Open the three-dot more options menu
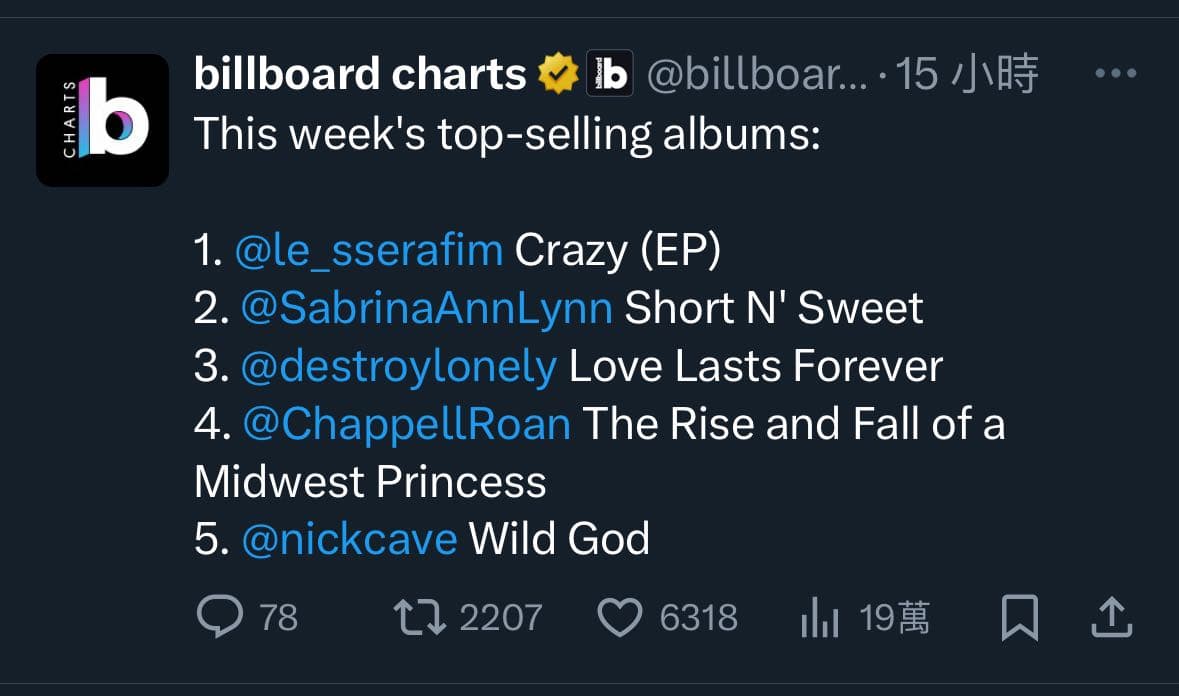The width and height of the screenshot is (1179, 696). point(1116,74)
